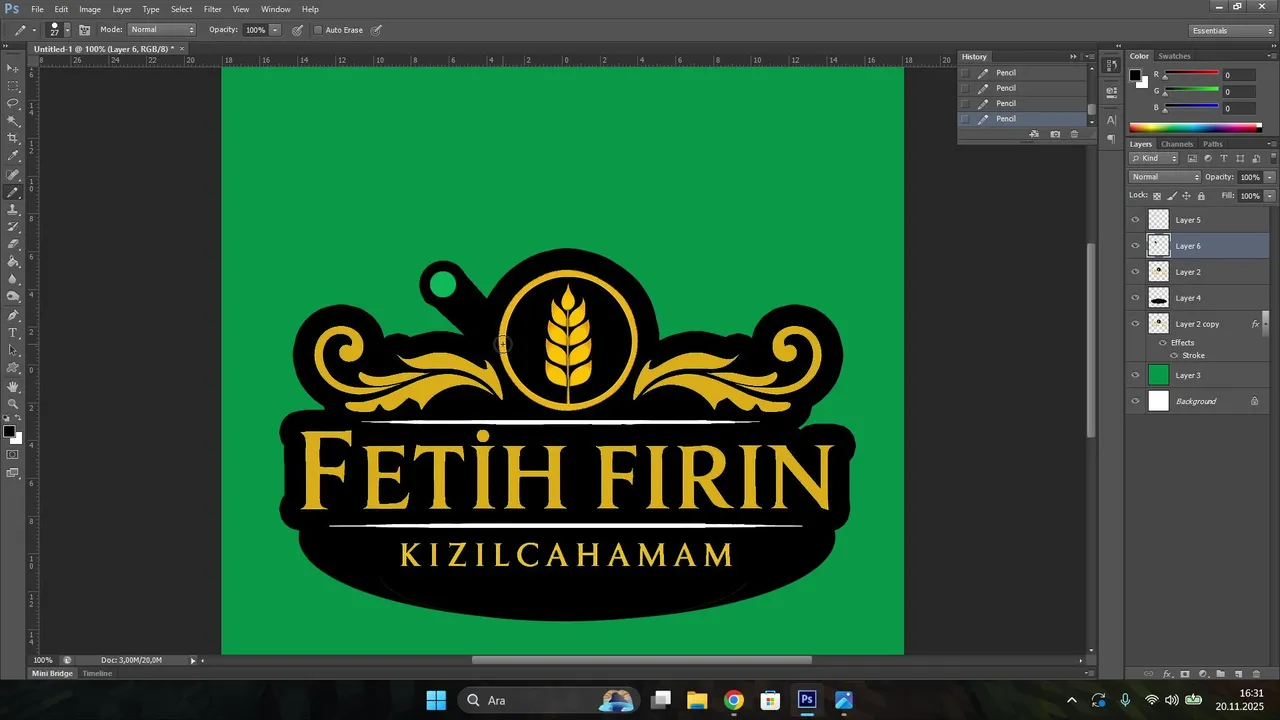
Task: Open options bar Opacity slider arrow
Action: point(275,30)
